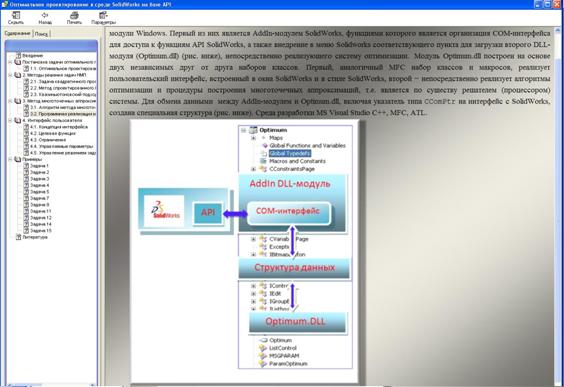Click the book icon of 4. Интерфейс пользователя
This screenshot has height=387, width=564.
pyautogui.click(x=18, y=120)
